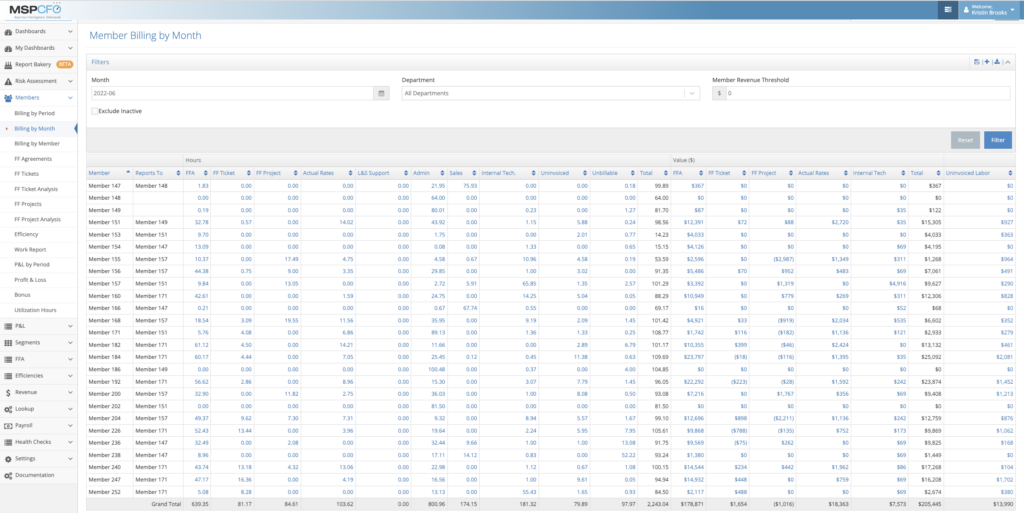Image resolution: width=1024 pixels, height=513 pixels.
Task: Open P&L by Period under Members
Action: pyautogui.click(x=32, y=265)
